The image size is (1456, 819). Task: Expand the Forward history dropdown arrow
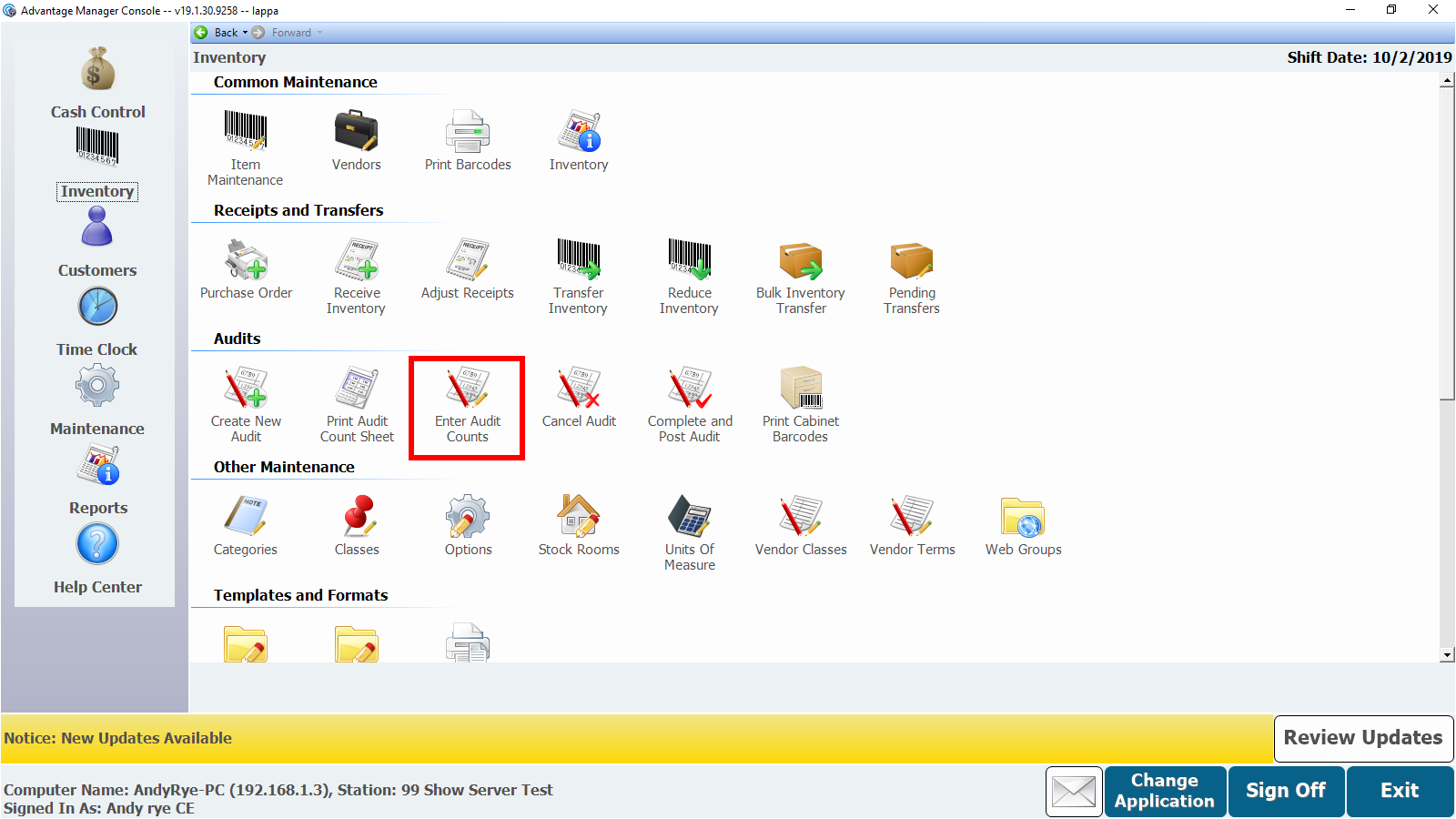[319, 33]
